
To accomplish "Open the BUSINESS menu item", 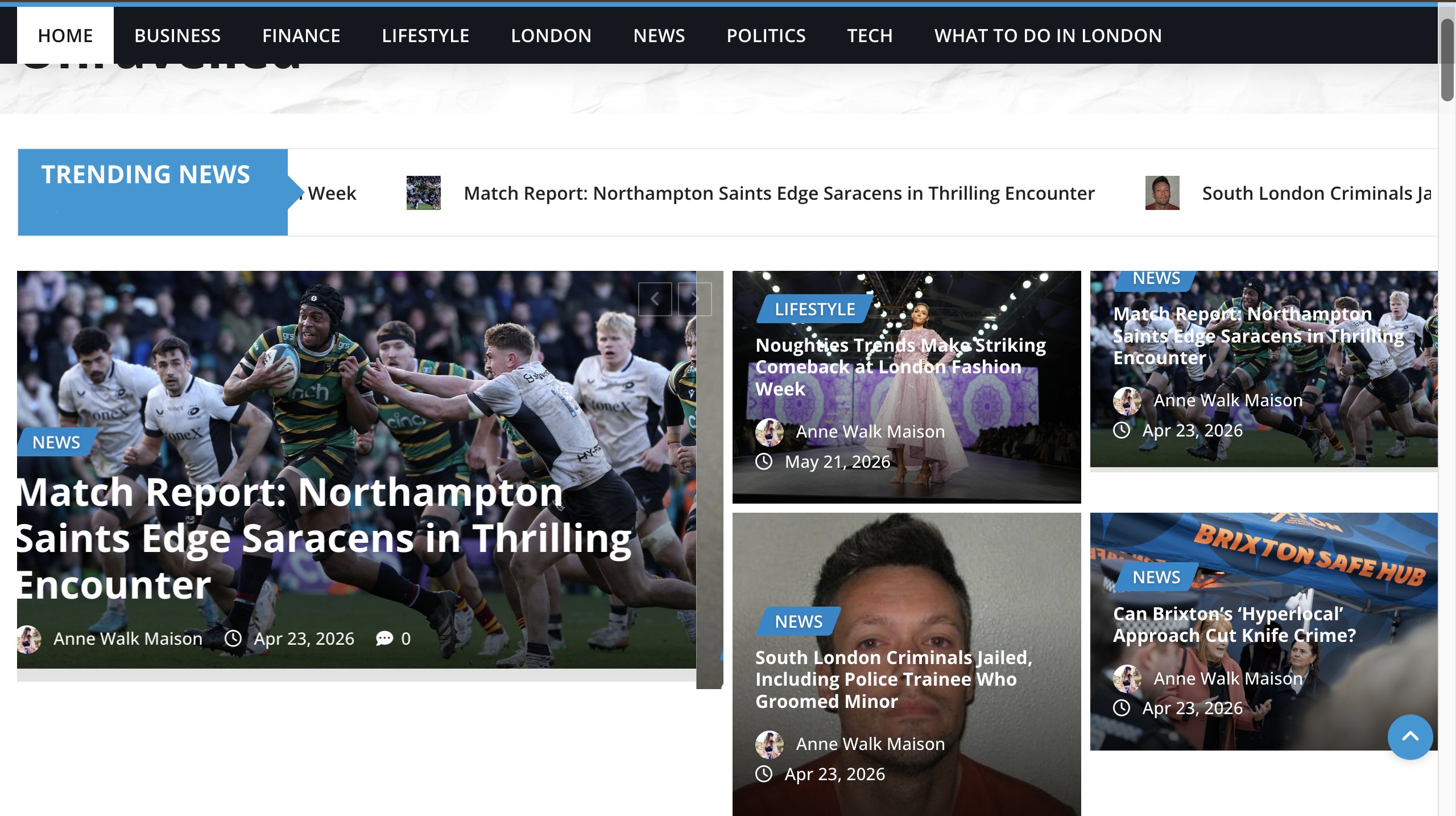I will pyautogui.click(x=177, y=35).
